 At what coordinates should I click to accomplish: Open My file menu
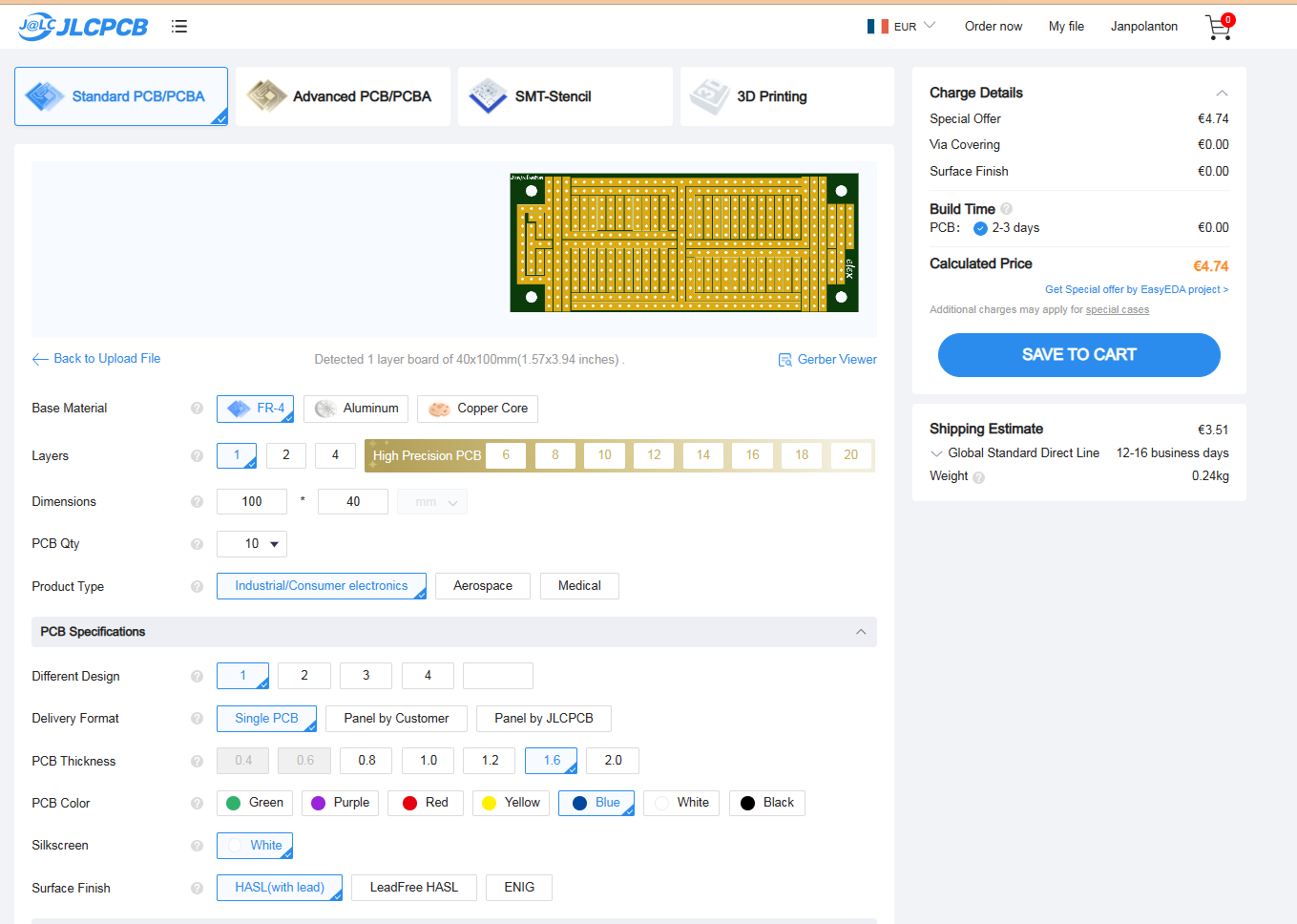(1066, 27)
